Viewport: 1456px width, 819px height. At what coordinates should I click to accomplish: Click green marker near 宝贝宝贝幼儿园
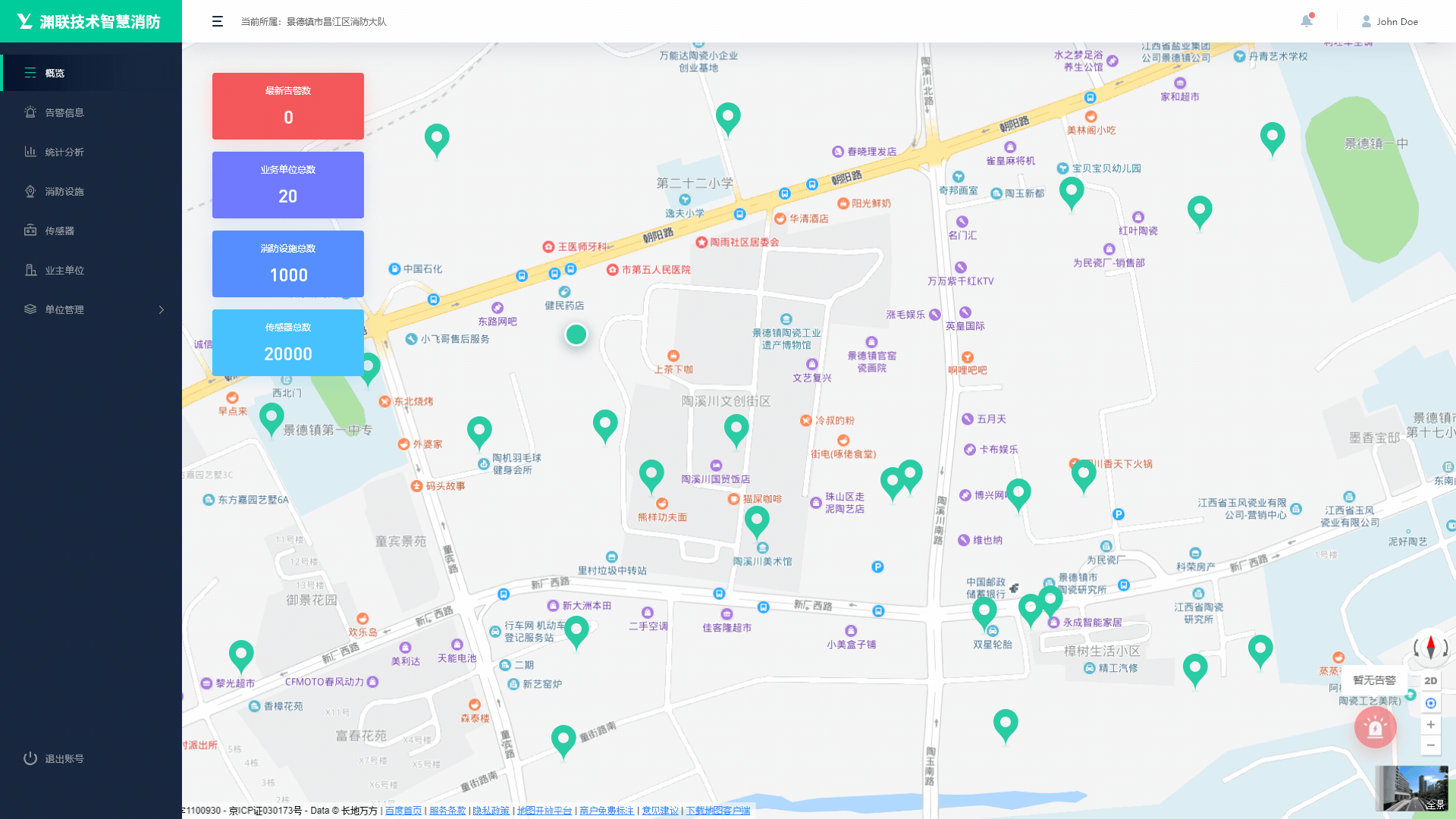pos(1072,193)
